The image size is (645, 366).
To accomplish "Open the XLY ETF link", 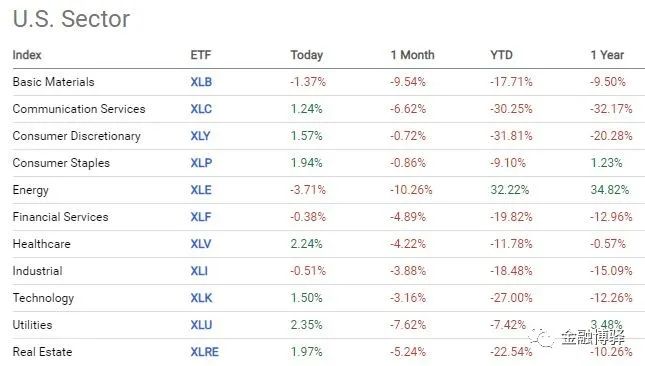I will tap(200, 136).
